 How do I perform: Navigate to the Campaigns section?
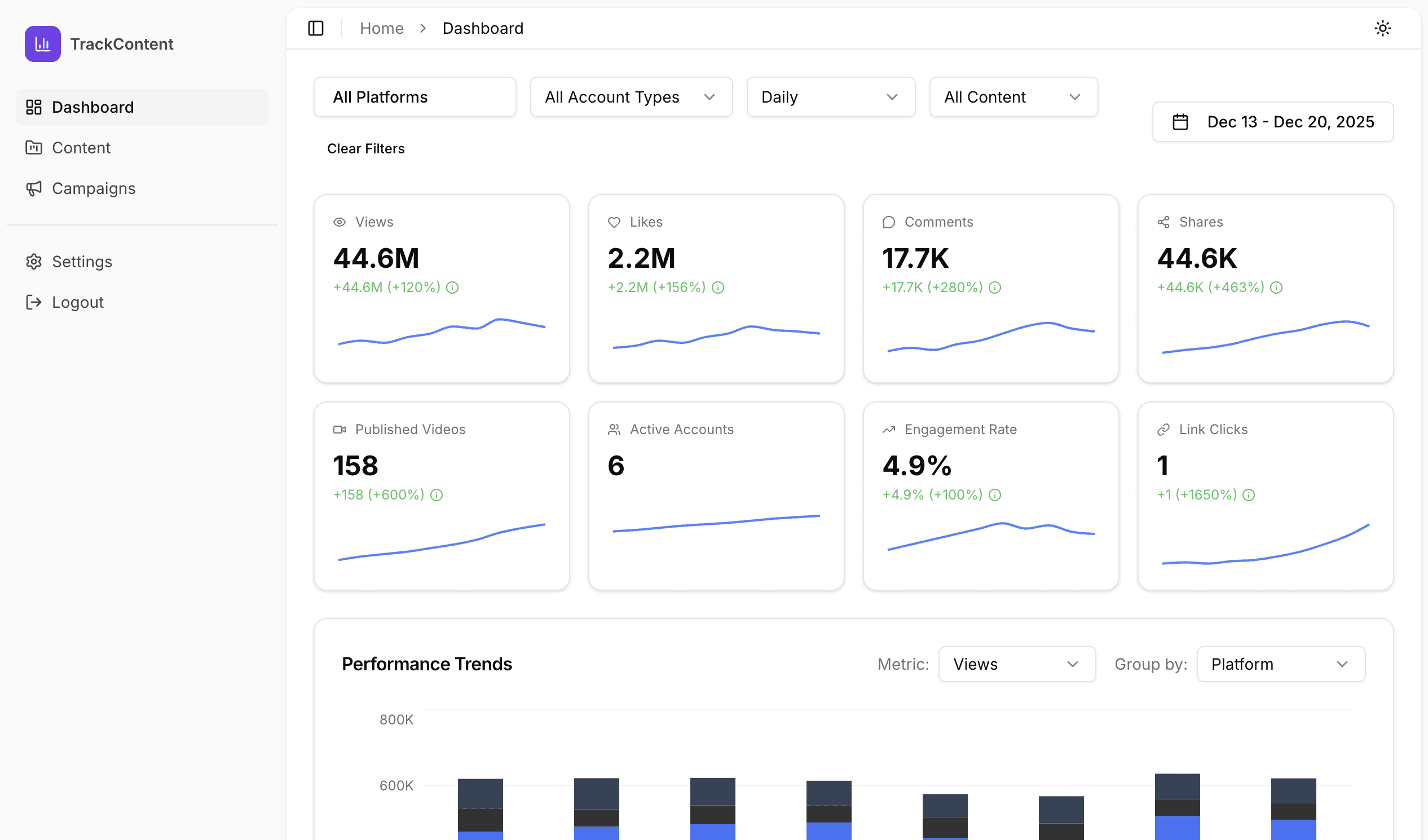(x=94, y=188)
